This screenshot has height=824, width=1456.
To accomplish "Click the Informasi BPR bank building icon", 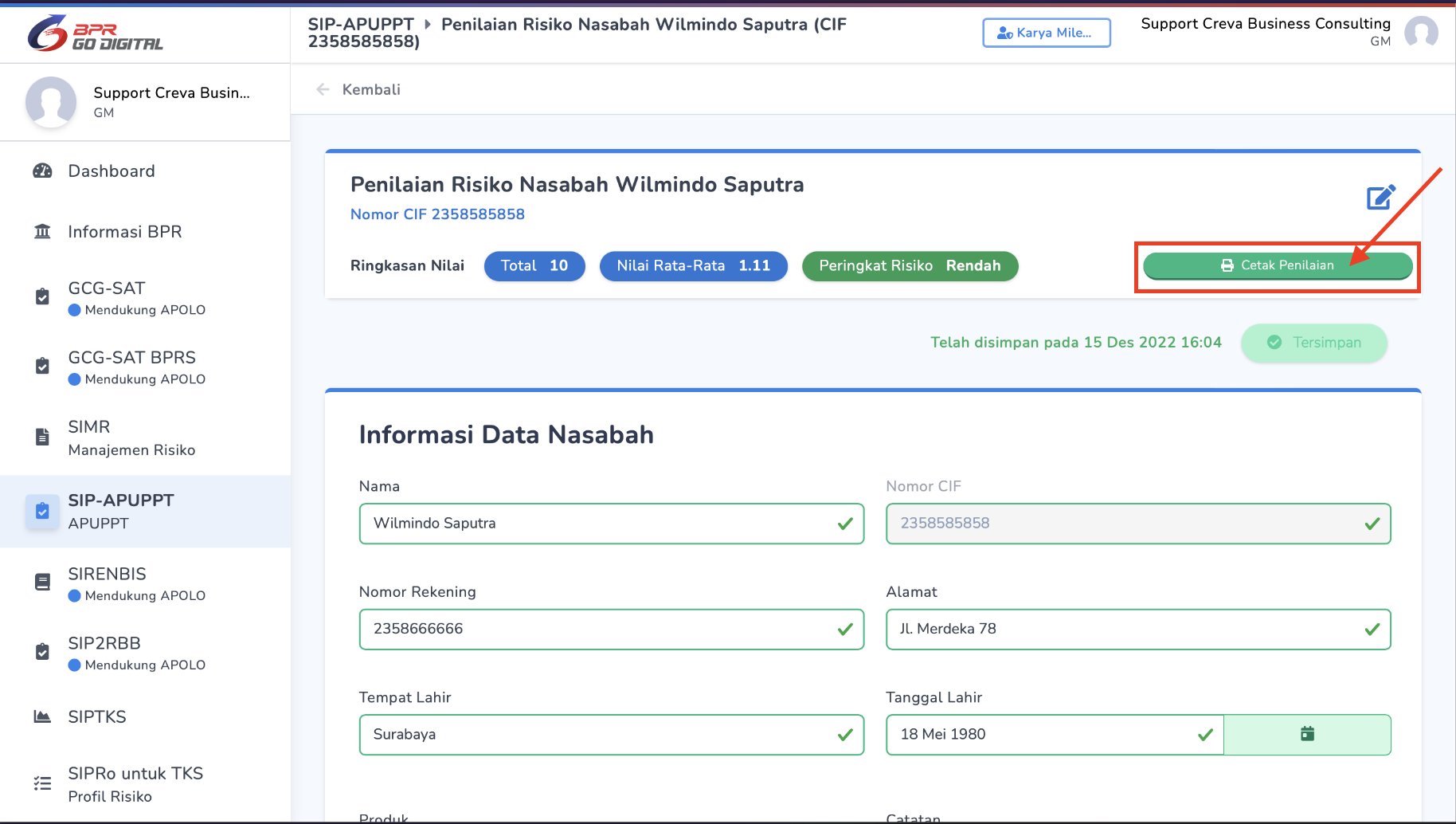I will (42, 231).
